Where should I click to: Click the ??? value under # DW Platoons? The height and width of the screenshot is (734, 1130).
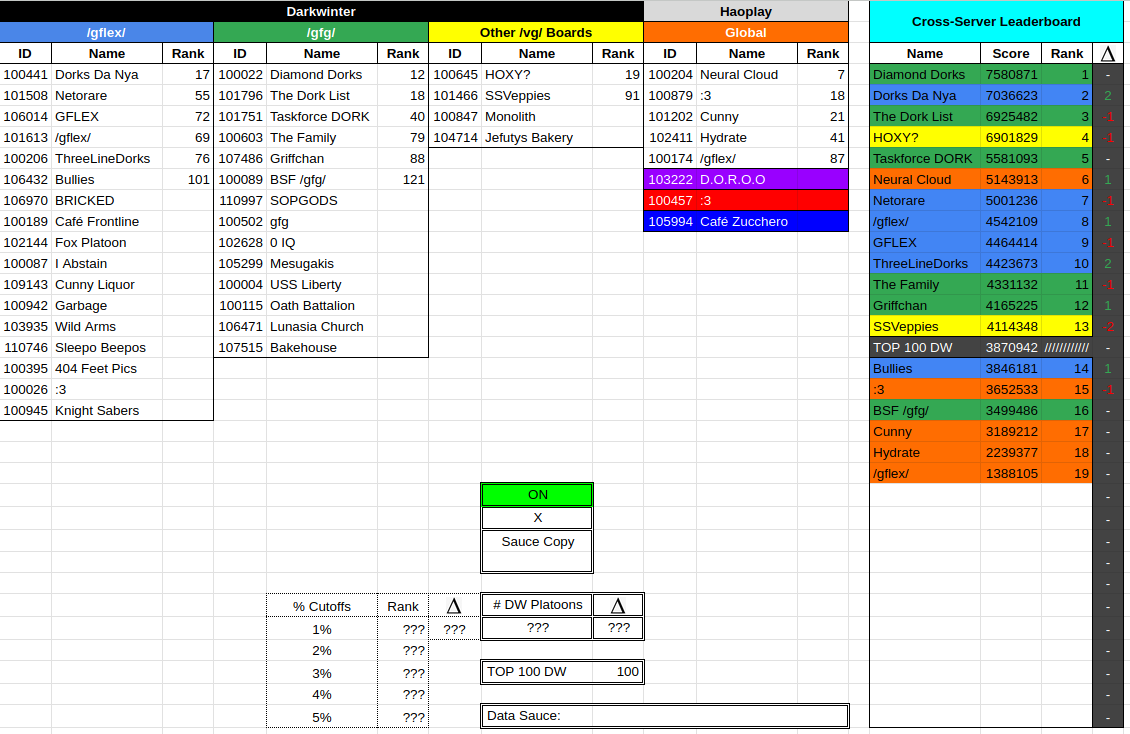pyautogui.click(x=537, y=628)
